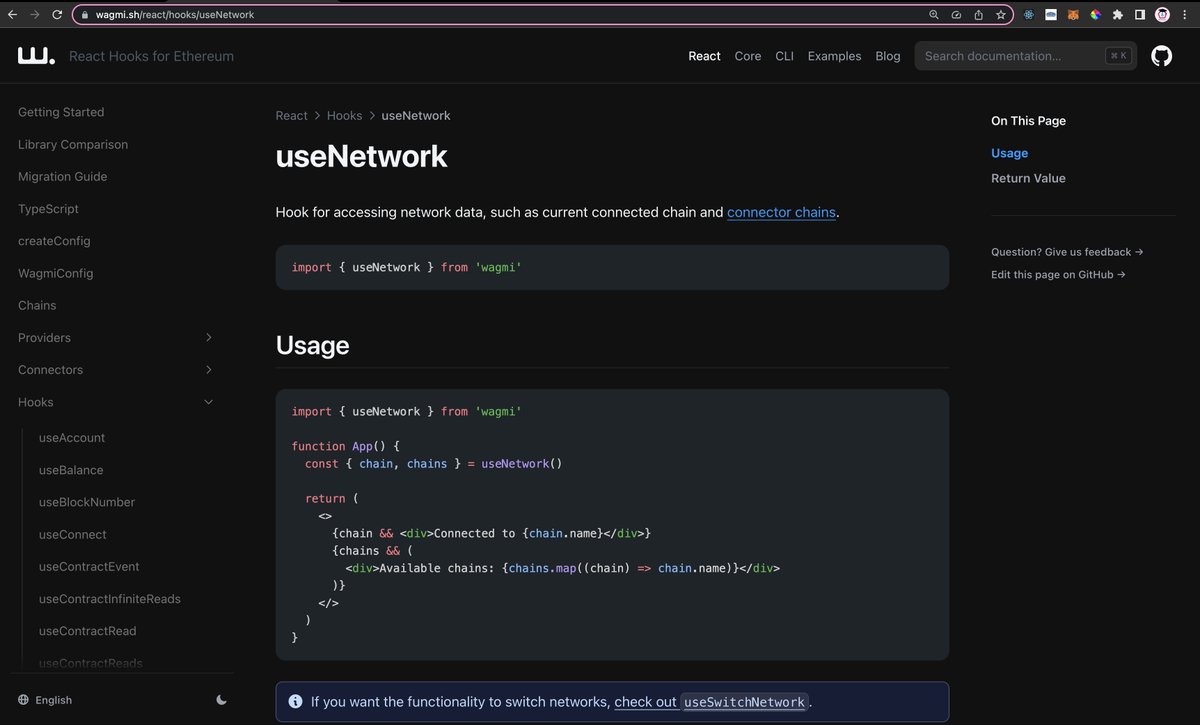The image size is (1200, 725).
Task: Open the GitHub repository icon
Action: (x=1161, y=56)
